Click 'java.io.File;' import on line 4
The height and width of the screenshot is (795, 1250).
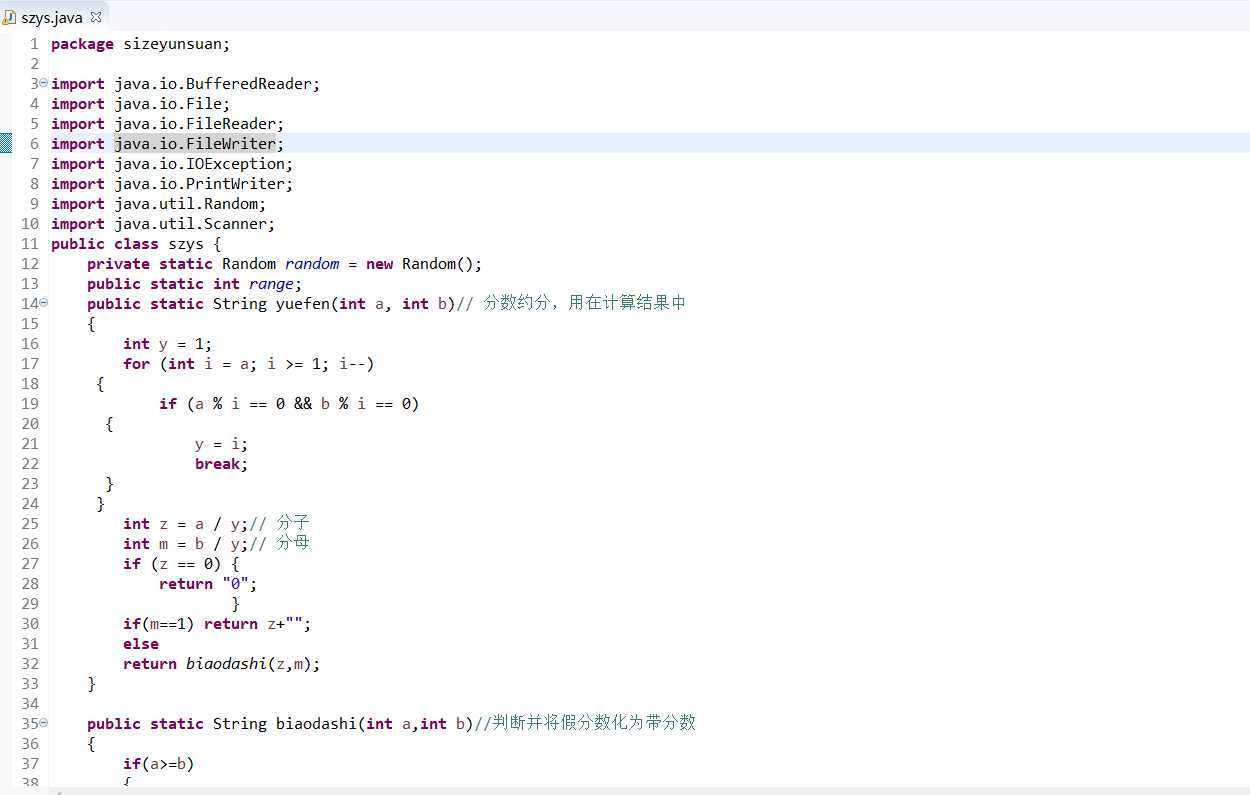tap(173, 104)
